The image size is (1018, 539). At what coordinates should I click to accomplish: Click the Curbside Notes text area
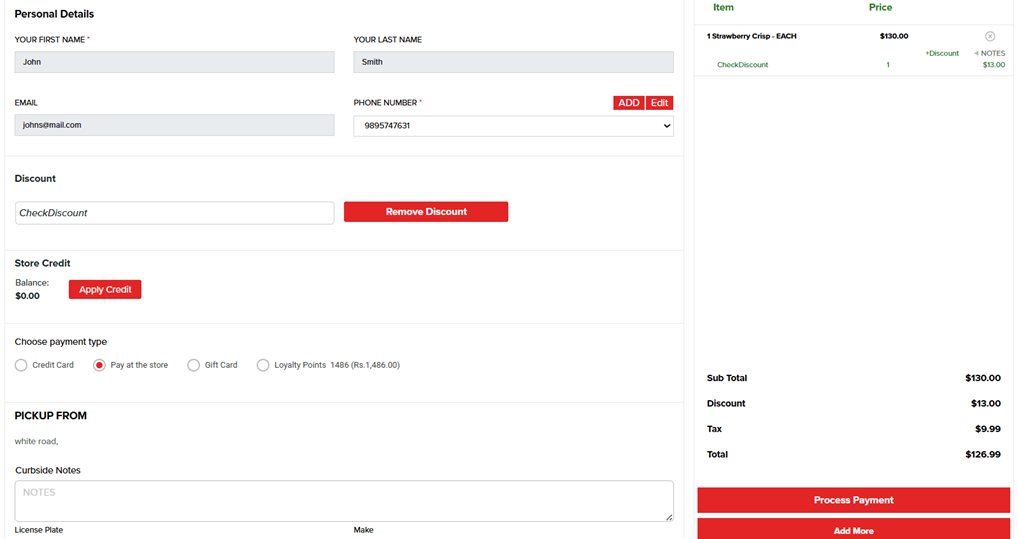point(343,500)
